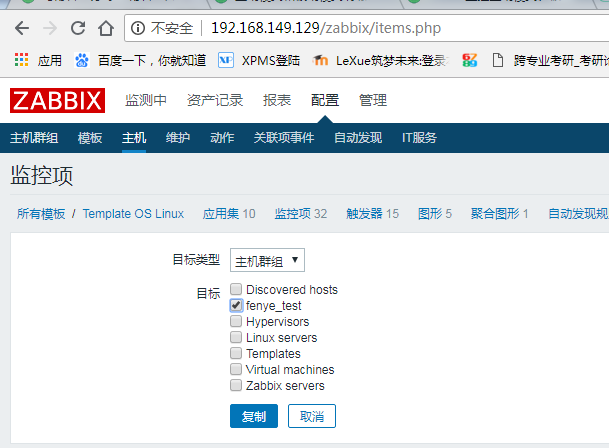Open the 监控项 32 link
Image resolution: width=609 pixels, height=448 pixels.
[x=301, y=214]
